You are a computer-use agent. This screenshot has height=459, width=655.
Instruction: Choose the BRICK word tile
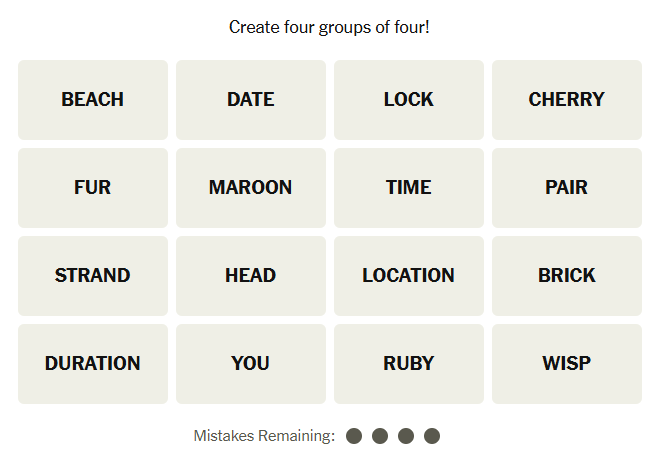tap(567, 276)
